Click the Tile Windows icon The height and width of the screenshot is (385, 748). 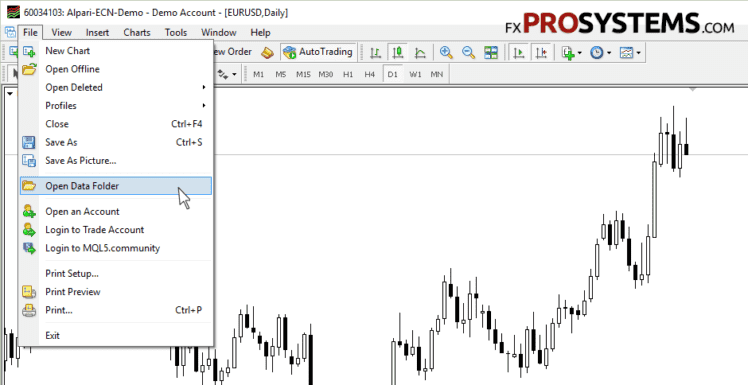[491, 52]
